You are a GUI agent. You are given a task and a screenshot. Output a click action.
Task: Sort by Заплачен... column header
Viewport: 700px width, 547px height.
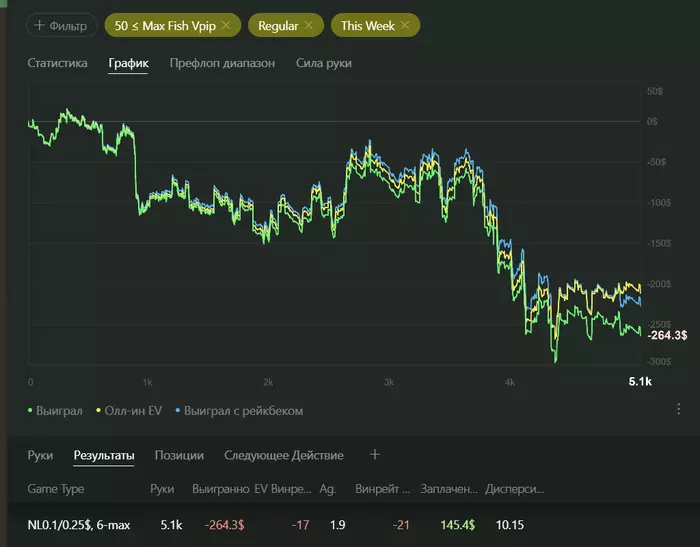[449, 489]
